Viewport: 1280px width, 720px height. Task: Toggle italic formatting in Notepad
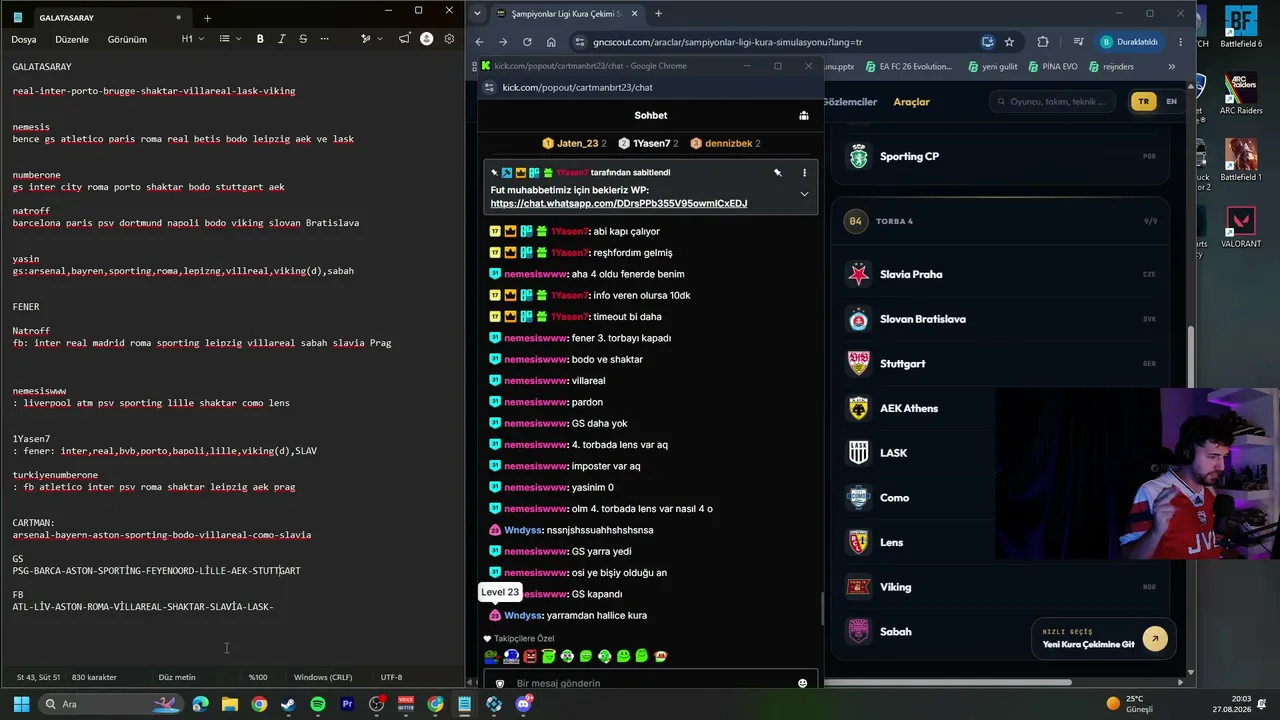tap(281, 39)
